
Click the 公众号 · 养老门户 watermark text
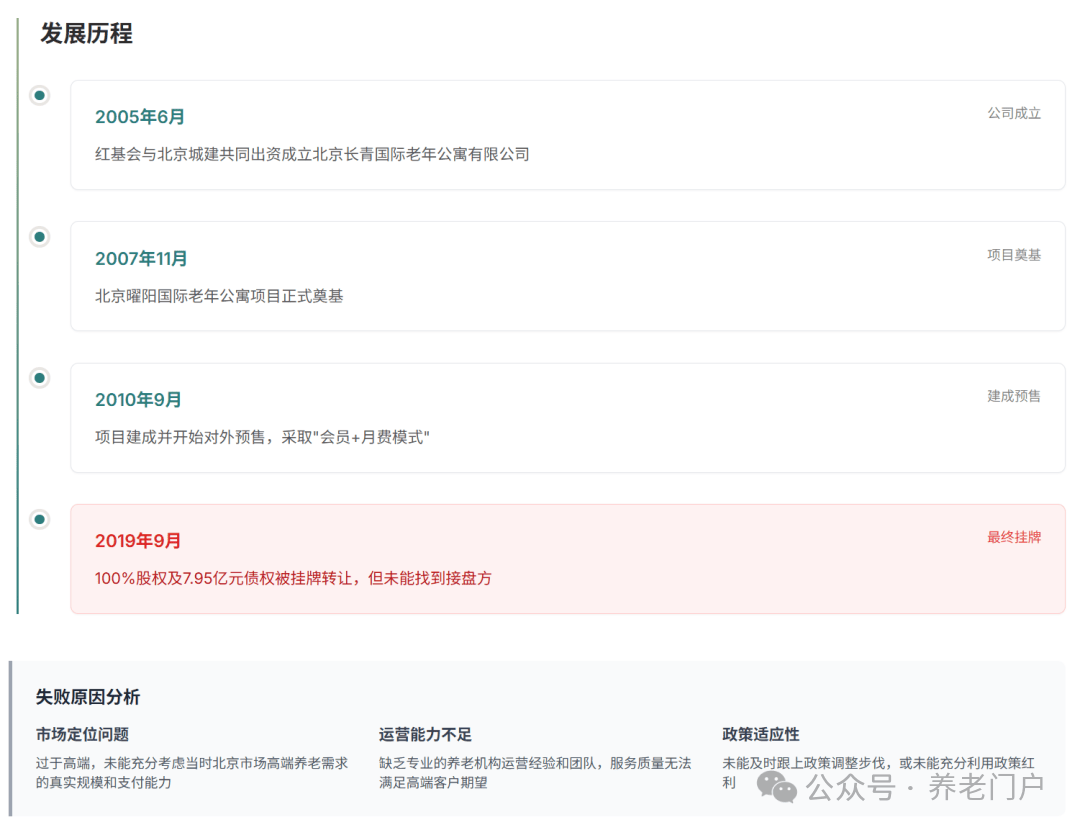(925, 787)
